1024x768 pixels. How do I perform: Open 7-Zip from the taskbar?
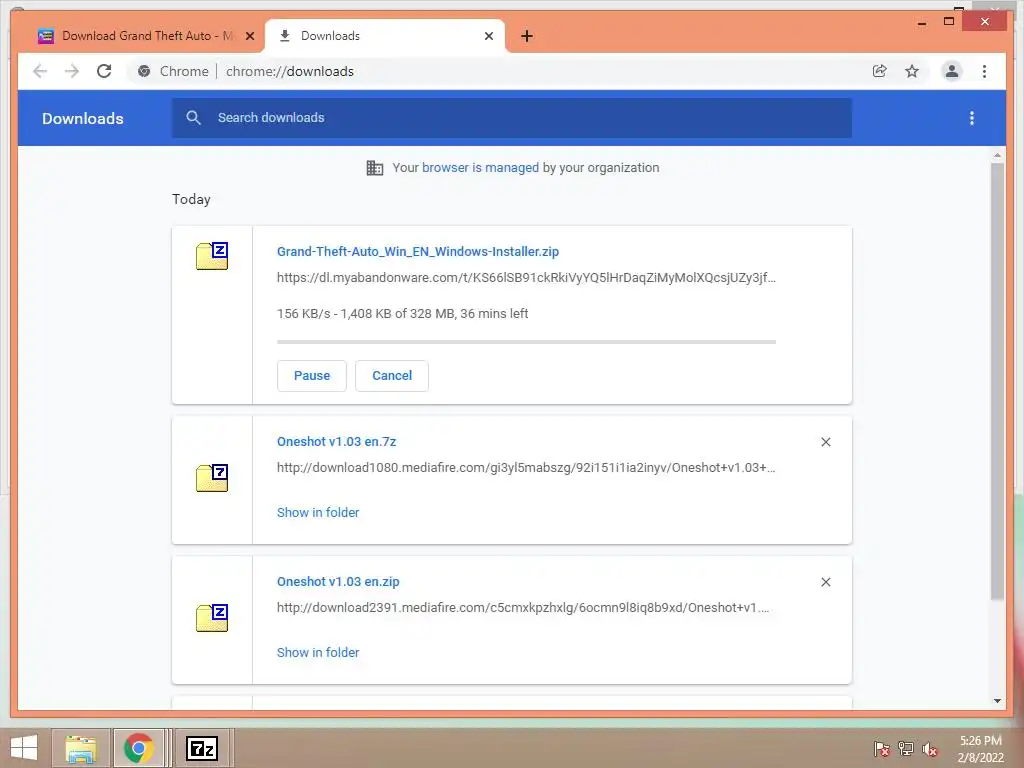click(x=202, y=748)
